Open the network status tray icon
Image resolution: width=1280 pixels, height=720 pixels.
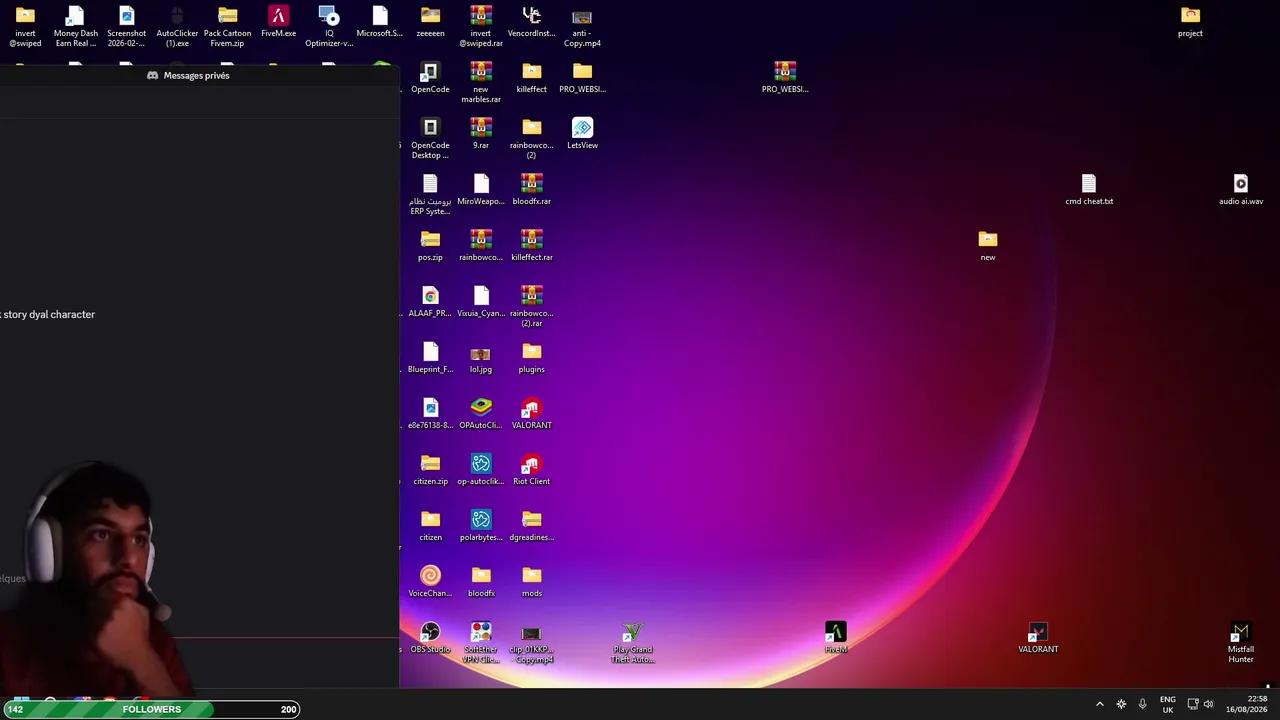[x=1192, y=704]
